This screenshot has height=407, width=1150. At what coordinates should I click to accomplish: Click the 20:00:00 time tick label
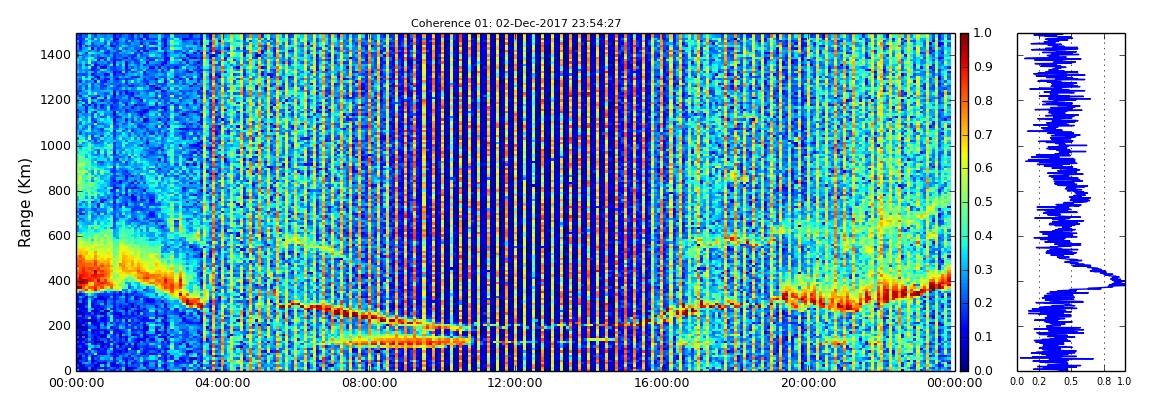click(807, 383)
